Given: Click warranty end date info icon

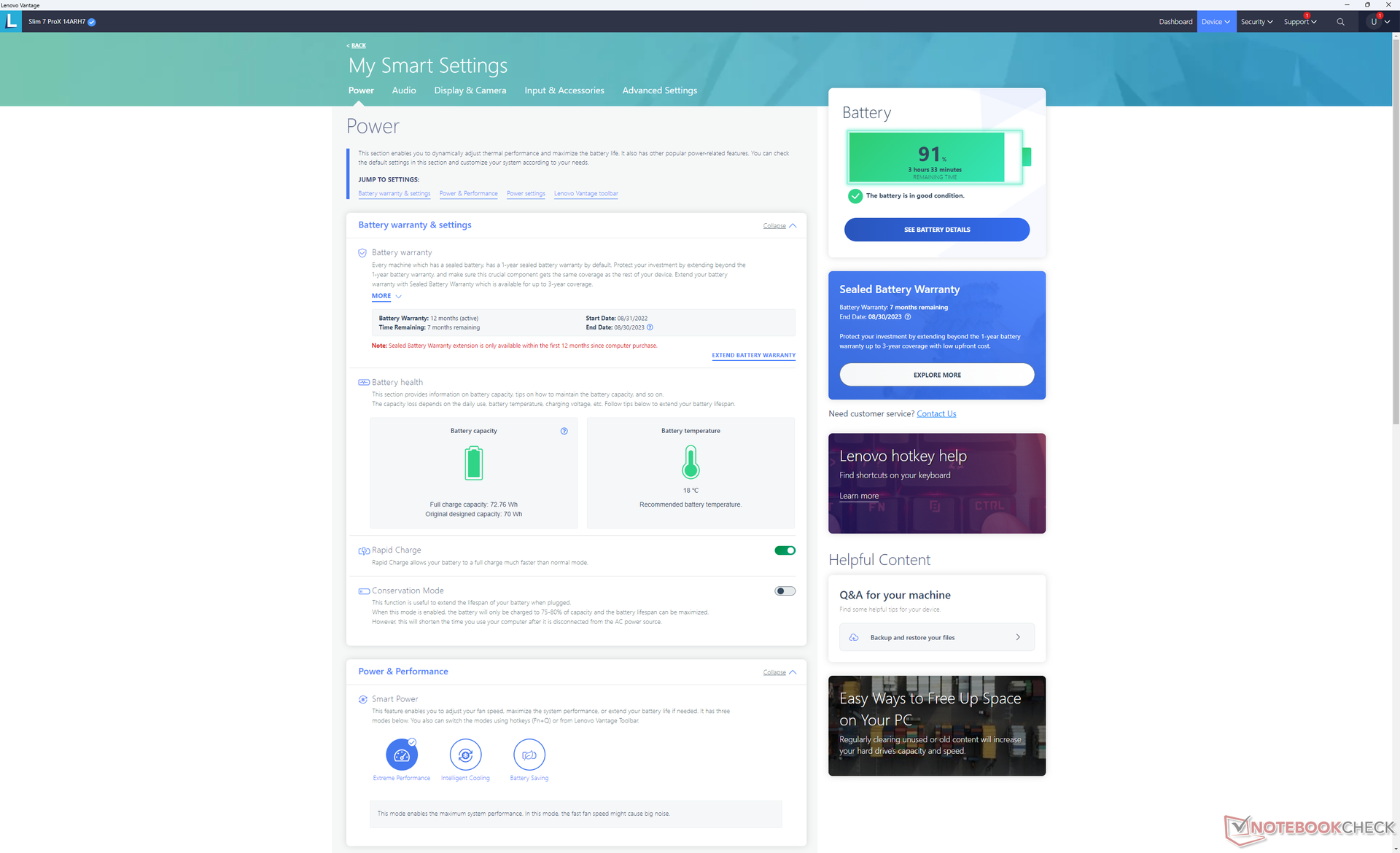Looking at the screenshot, I should pyautogui.click(x=650, y=327).
